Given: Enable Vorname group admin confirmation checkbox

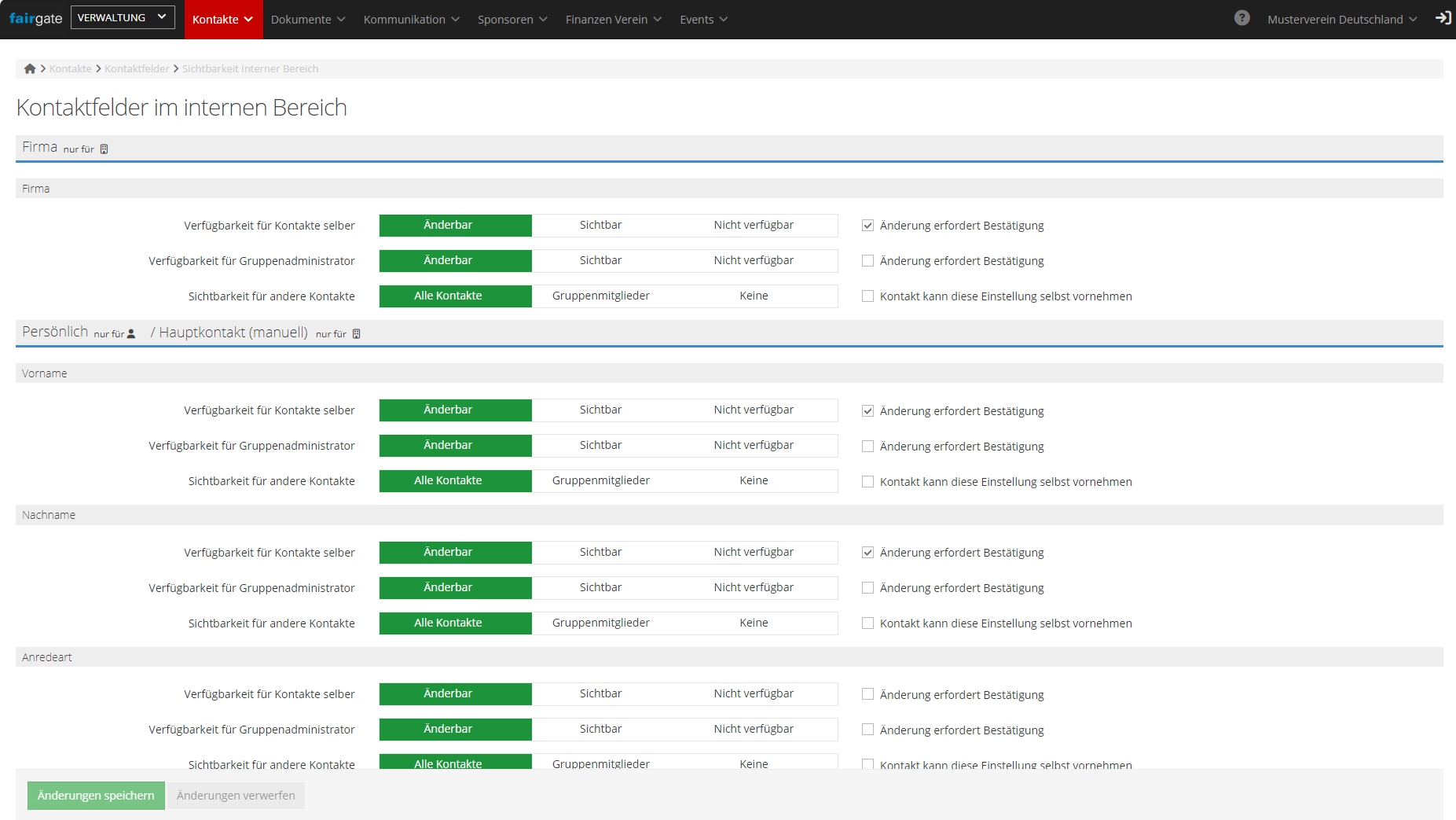Looking at the screenshot, I should point(867,447).
